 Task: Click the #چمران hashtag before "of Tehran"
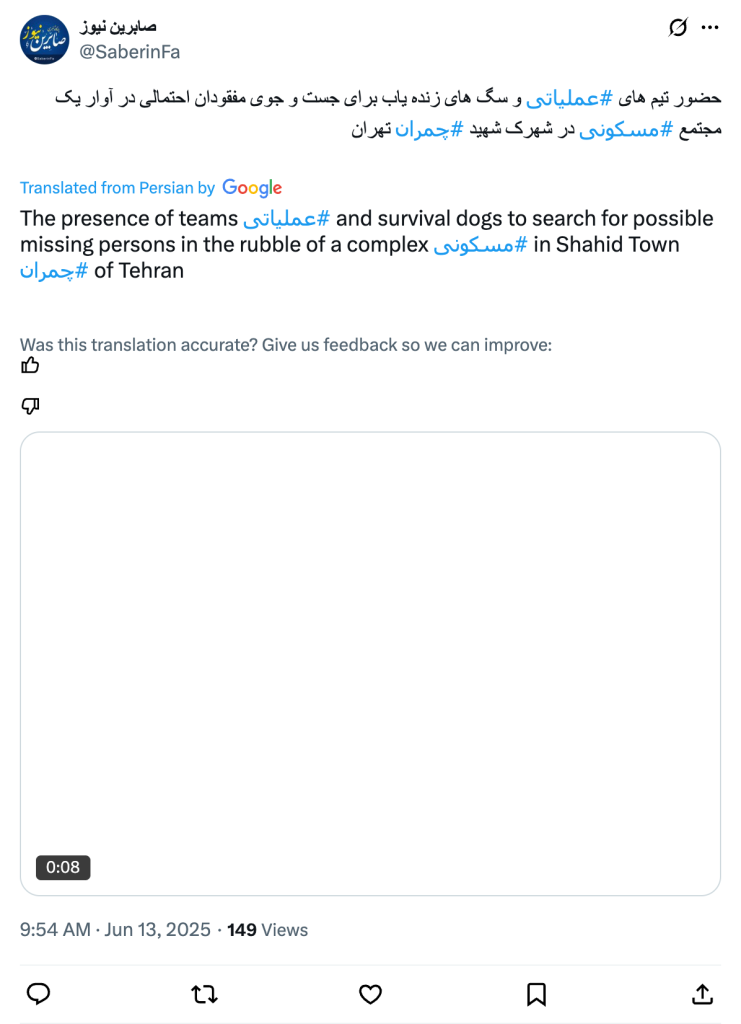click(54, 271)
